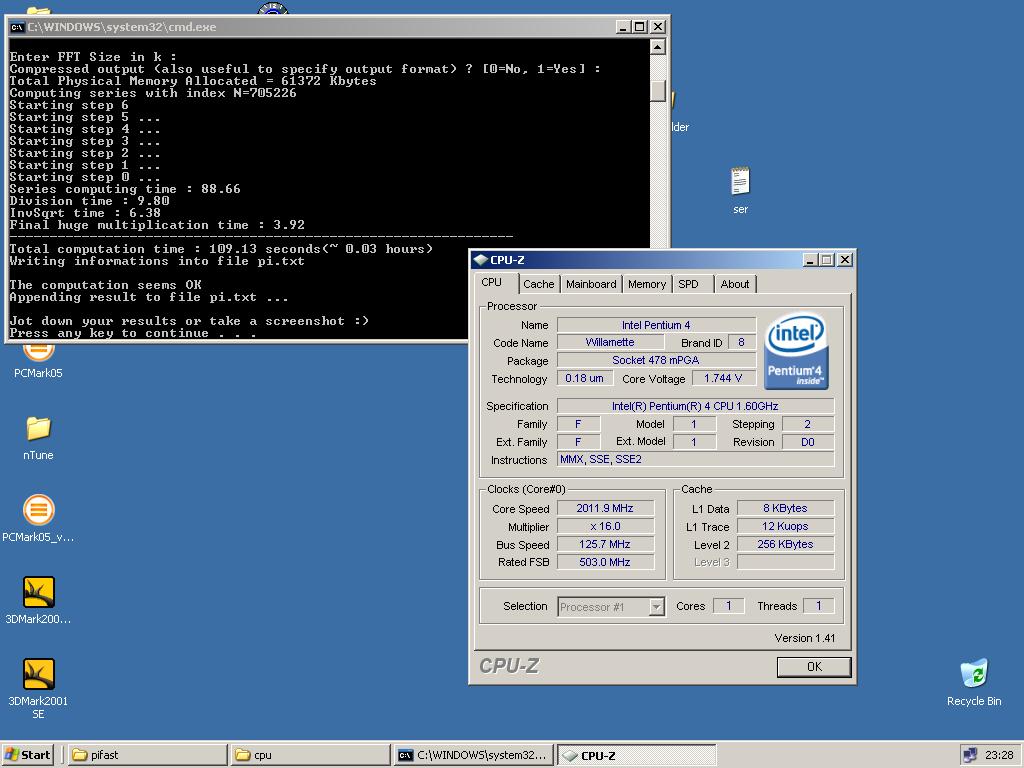
Task: Click the OK button in CPU-Z
Action: tap(814, 667)
